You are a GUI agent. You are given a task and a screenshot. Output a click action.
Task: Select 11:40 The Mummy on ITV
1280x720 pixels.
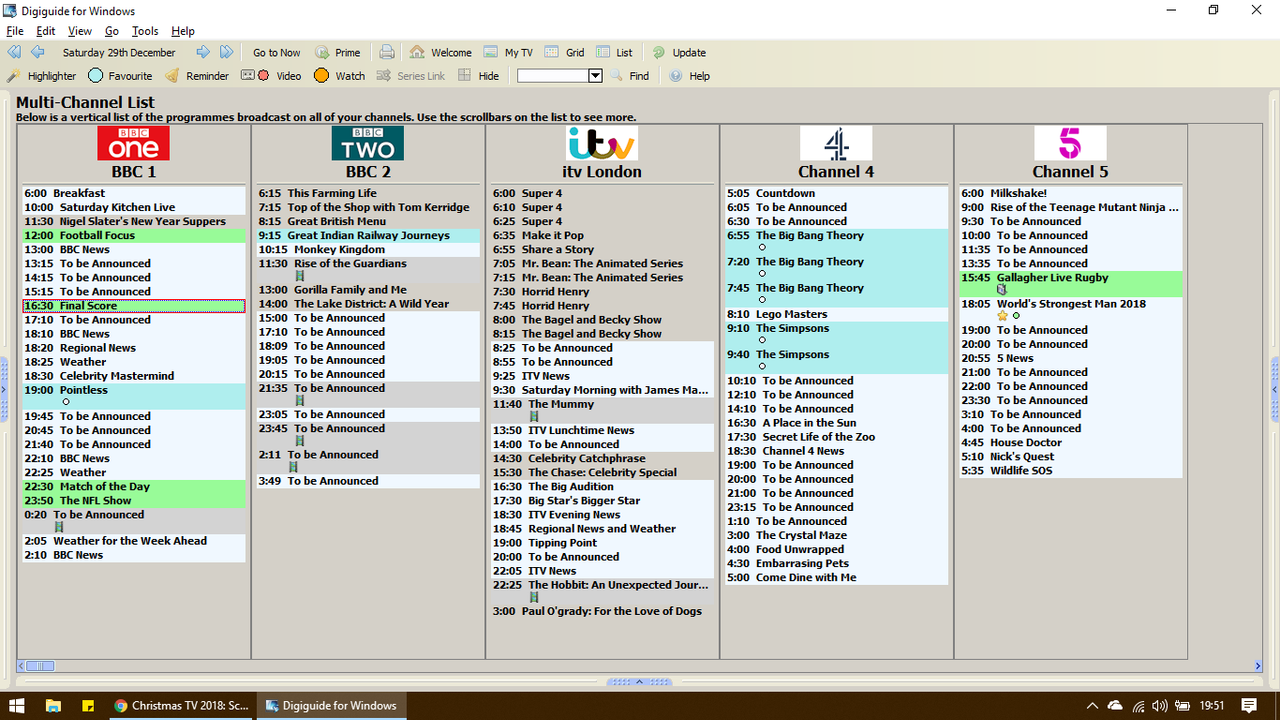tap(603, 410)
